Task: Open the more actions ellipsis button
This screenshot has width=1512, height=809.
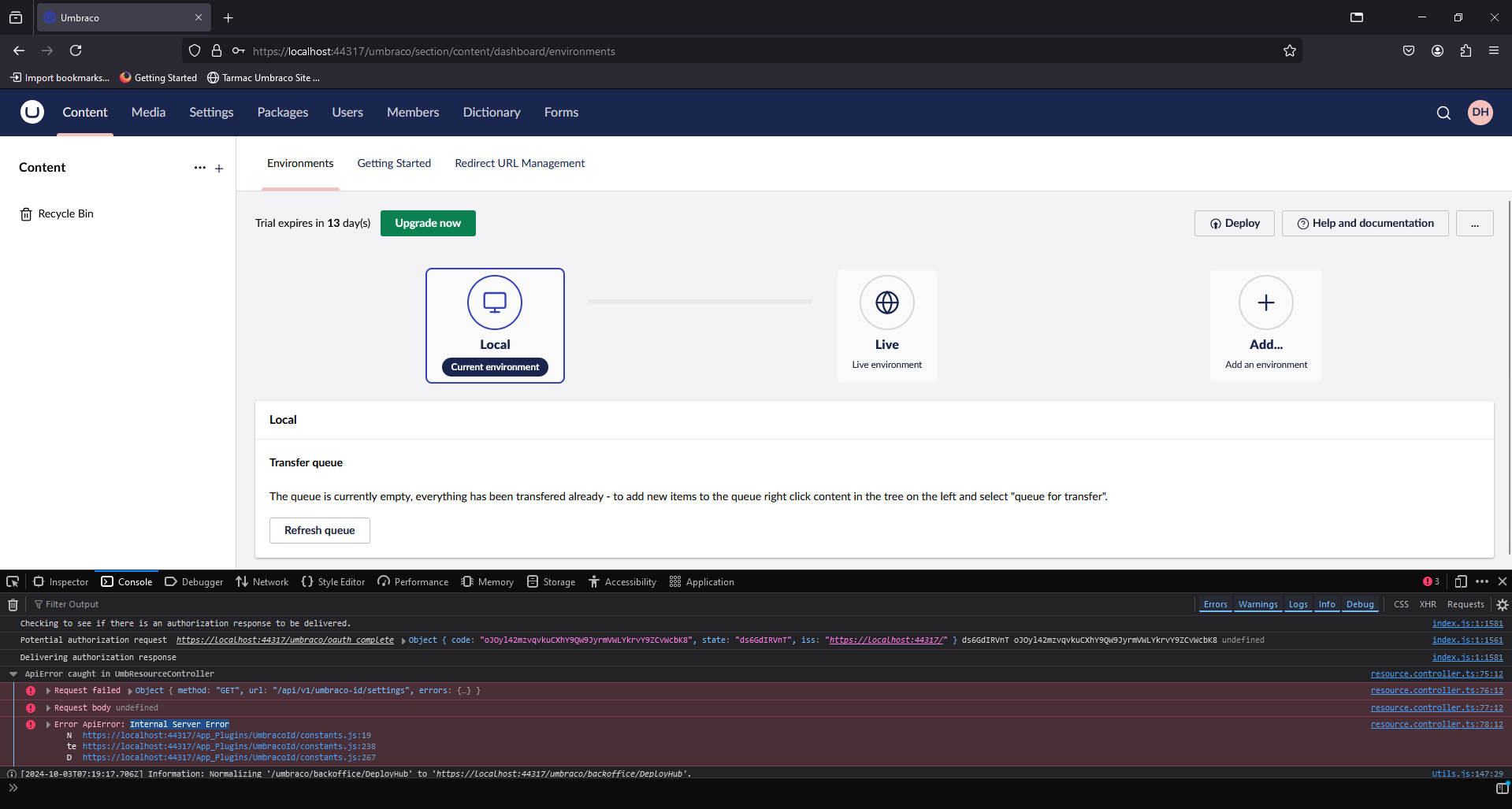Action: [1474, 224]
